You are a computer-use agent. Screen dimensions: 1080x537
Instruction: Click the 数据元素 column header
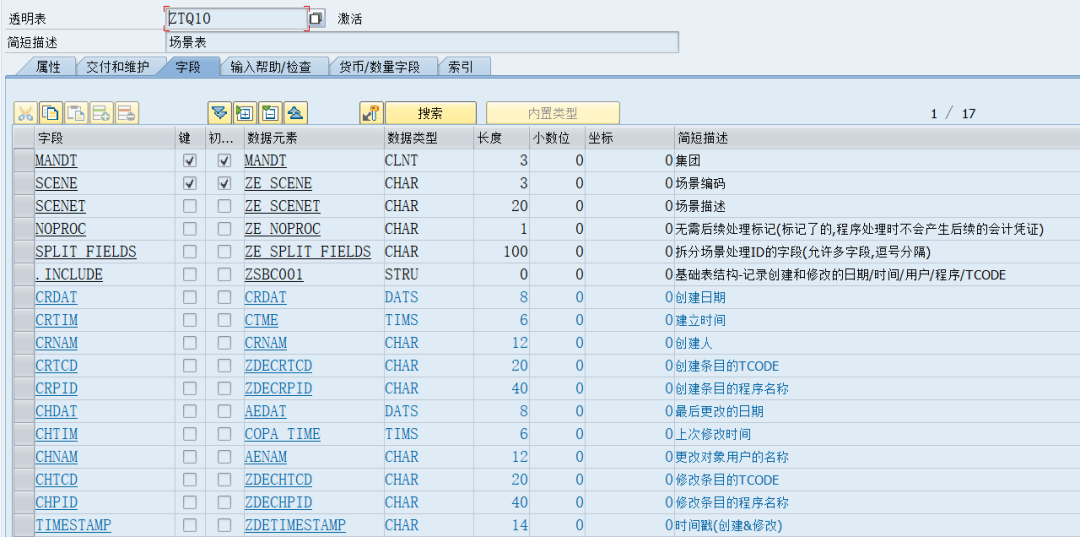click(313, 138)
